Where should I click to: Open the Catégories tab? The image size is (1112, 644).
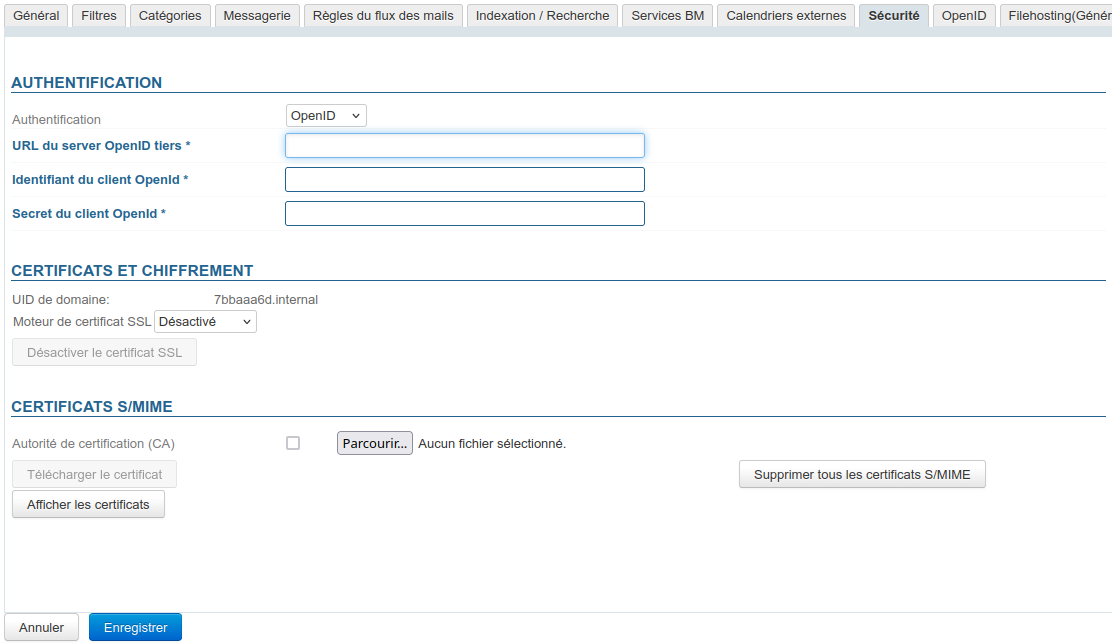(x=170, y=16)
